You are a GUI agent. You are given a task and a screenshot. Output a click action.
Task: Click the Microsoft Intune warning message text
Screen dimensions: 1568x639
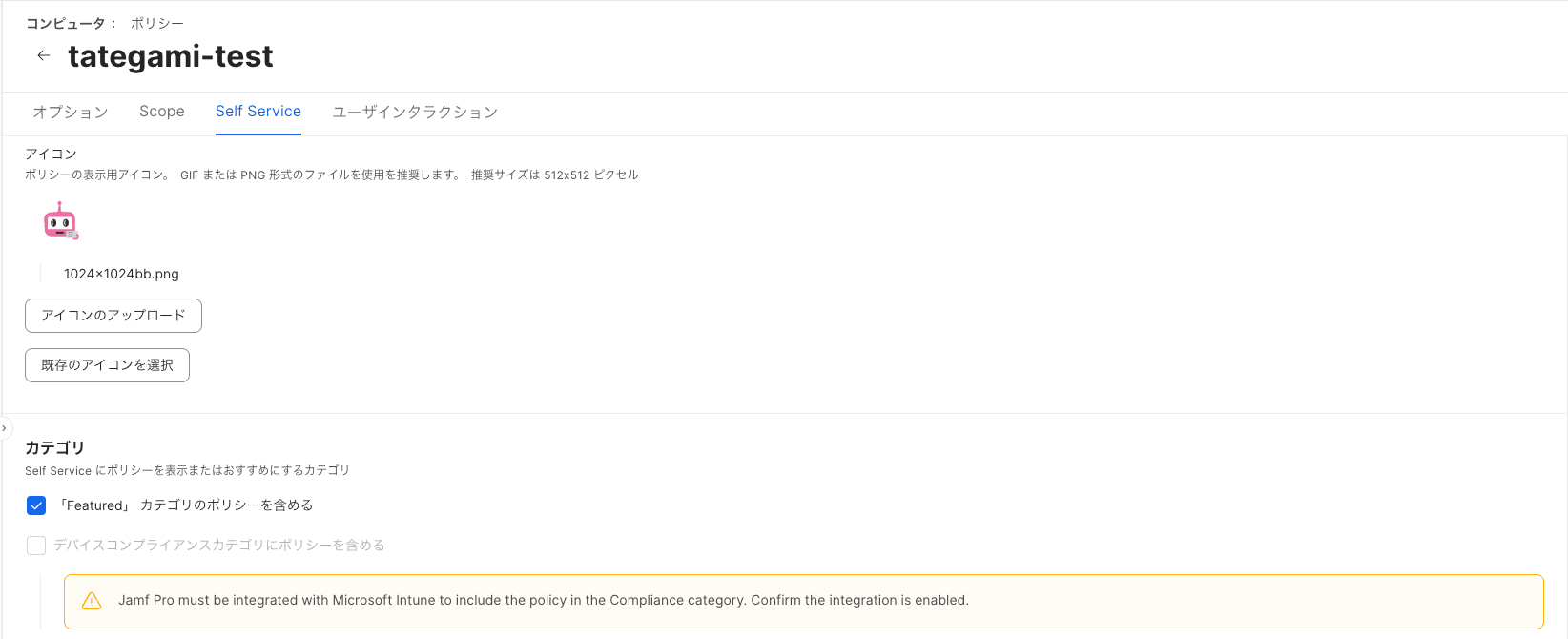click(543, 601)
